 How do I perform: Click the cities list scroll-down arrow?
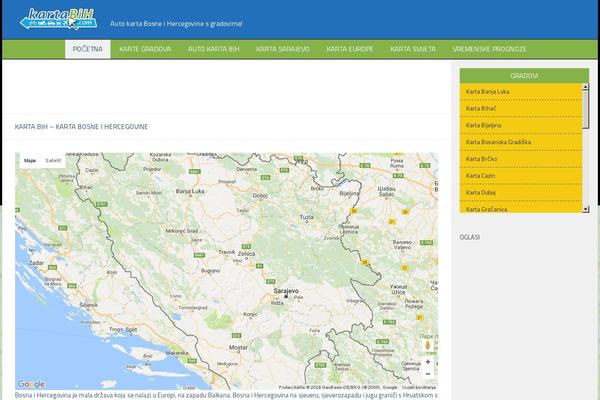[585, 209]
